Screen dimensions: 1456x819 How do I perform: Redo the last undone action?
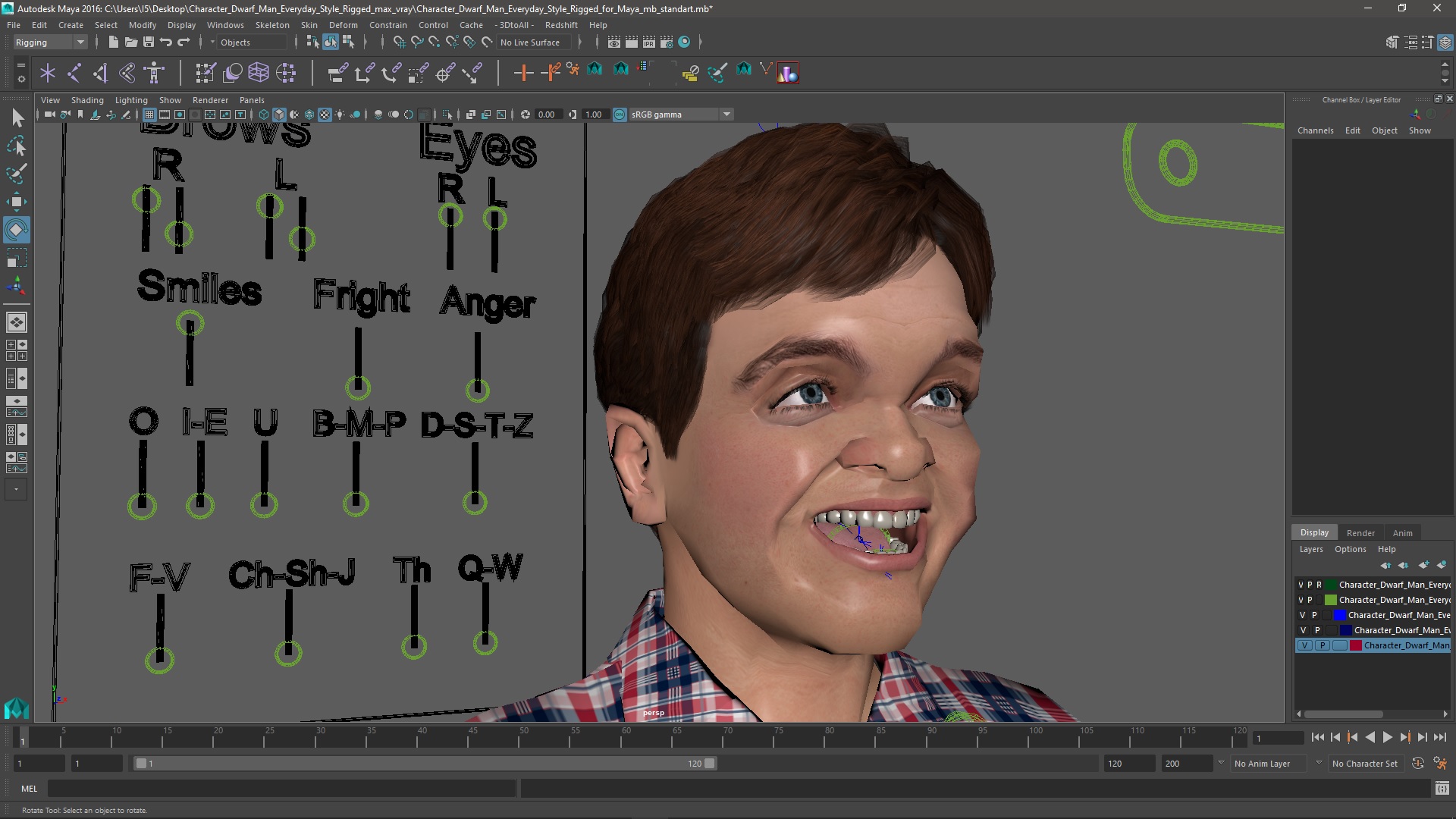(184, 42)
